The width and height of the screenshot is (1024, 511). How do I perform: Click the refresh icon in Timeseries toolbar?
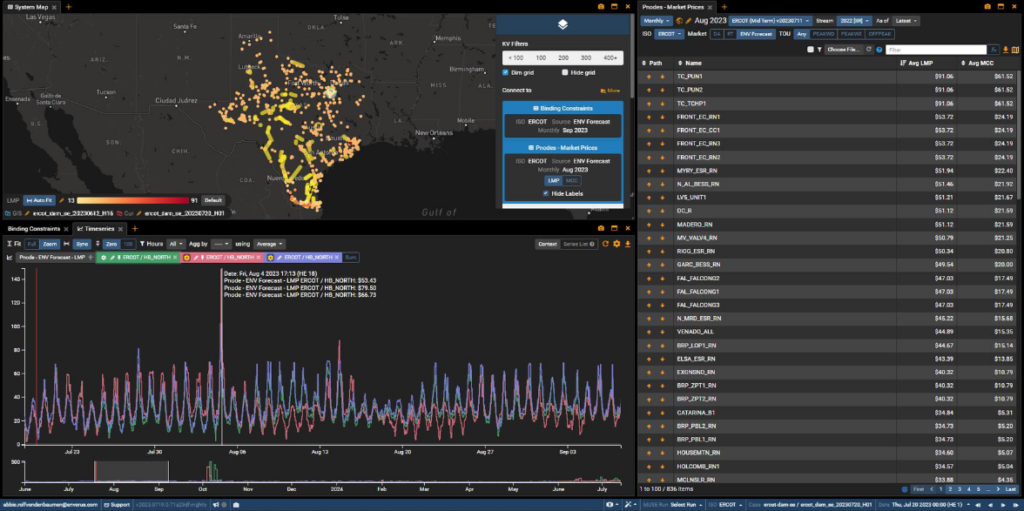coord(604,243)
